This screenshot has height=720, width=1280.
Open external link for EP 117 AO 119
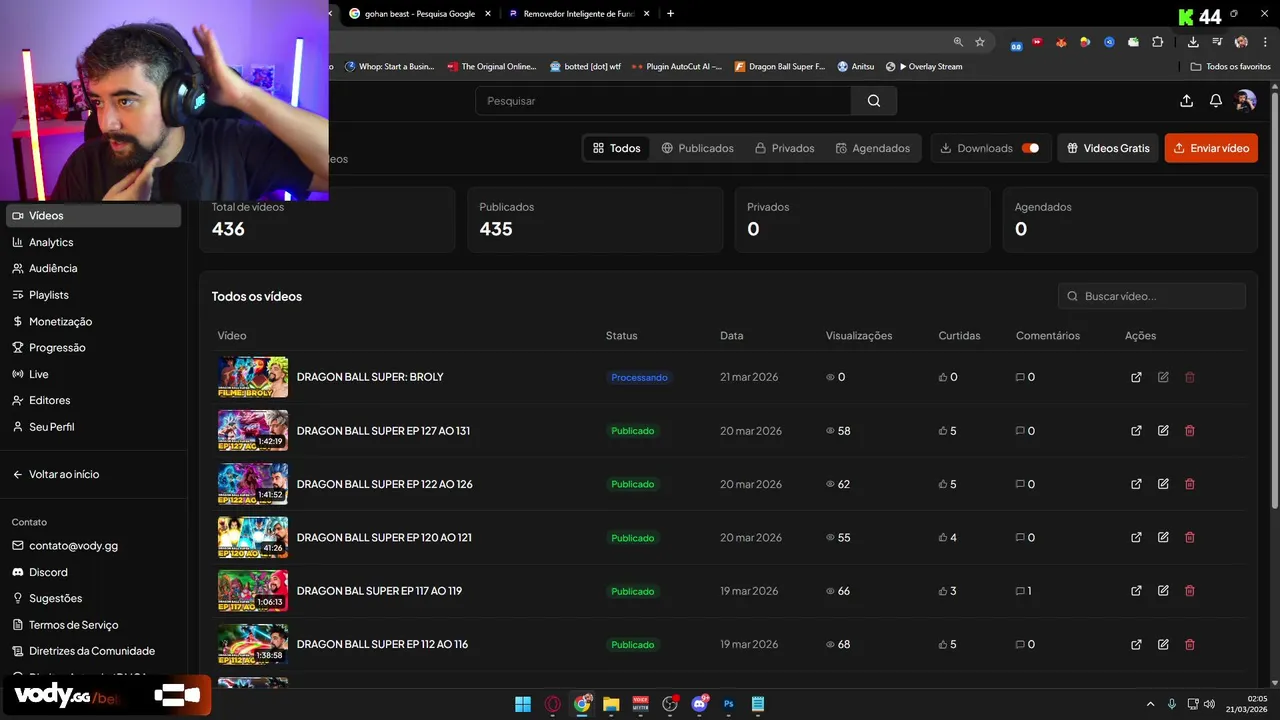click(1136, 591)
